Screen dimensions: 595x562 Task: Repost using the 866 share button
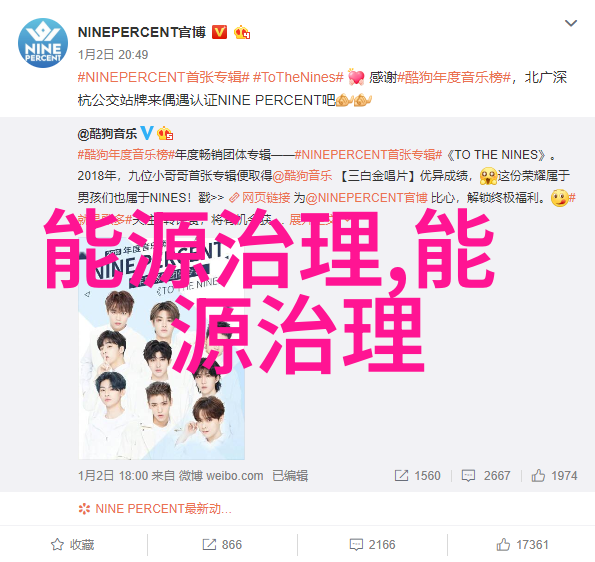[x=222, y=545]
